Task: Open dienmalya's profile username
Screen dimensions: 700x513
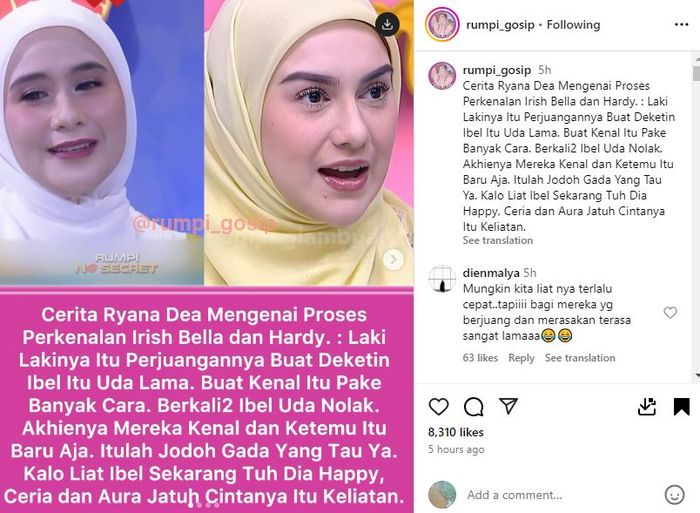Action: tap(491, 273)
